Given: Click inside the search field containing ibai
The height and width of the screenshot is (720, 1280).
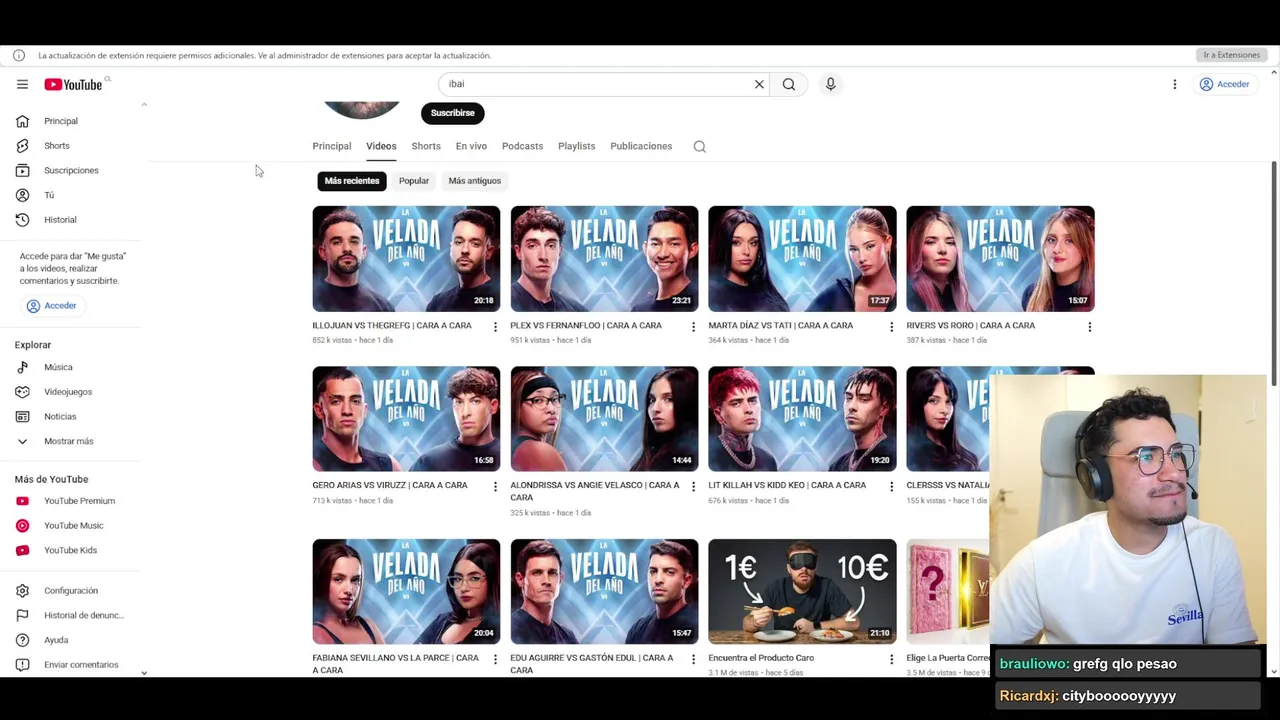Looking at the screenshot, I should 595,84.
